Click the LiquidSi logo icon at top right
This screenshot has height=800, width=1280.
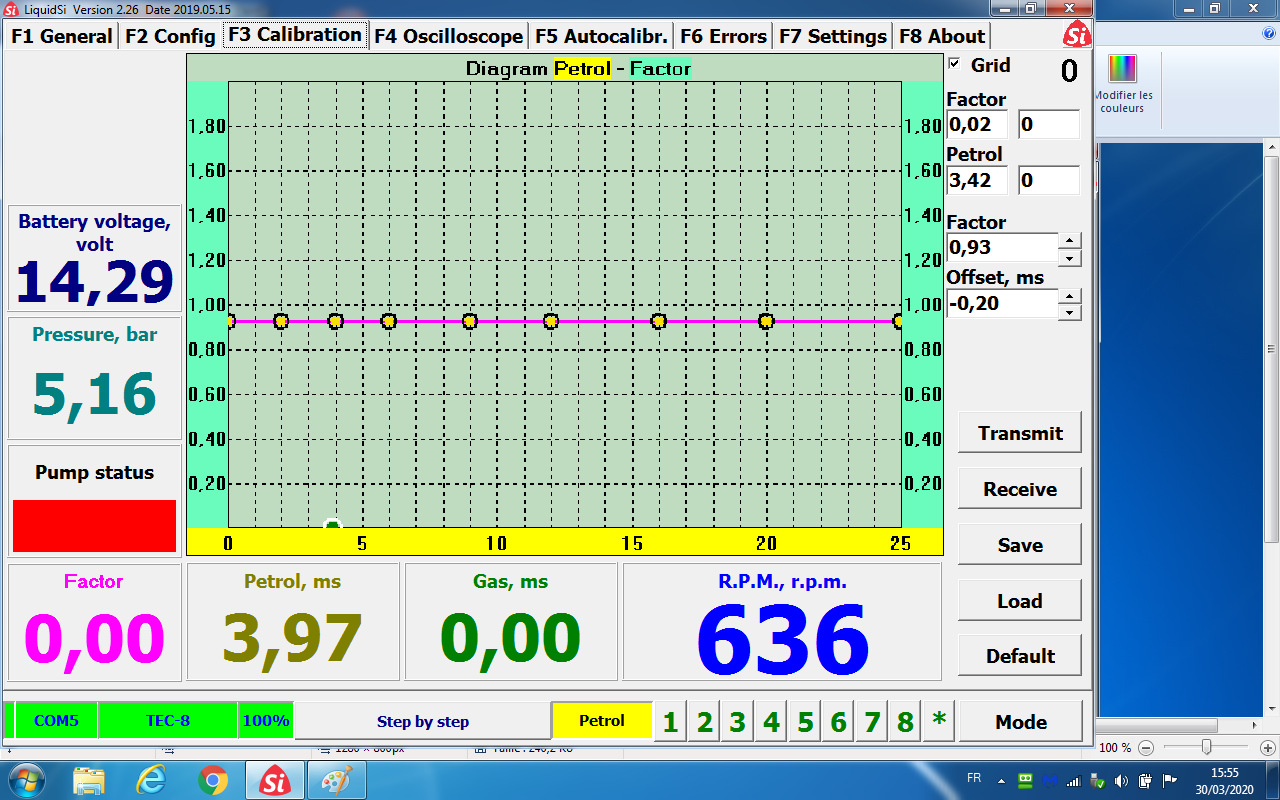click(1076, 36)
